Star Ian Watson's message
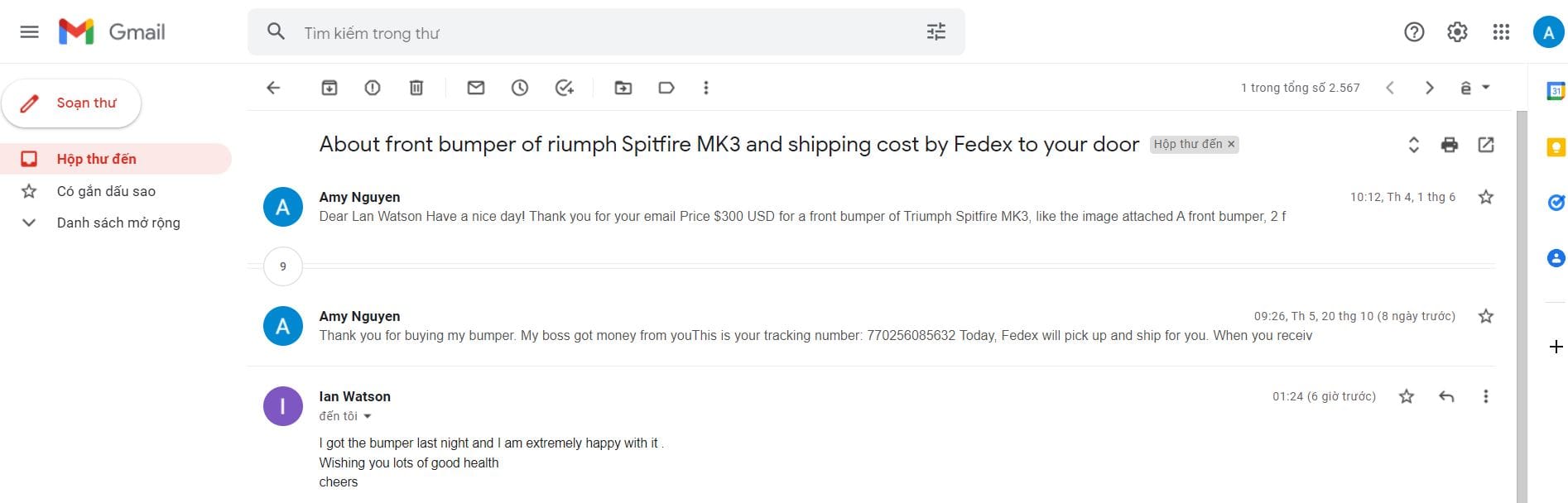 (1407, 396)
